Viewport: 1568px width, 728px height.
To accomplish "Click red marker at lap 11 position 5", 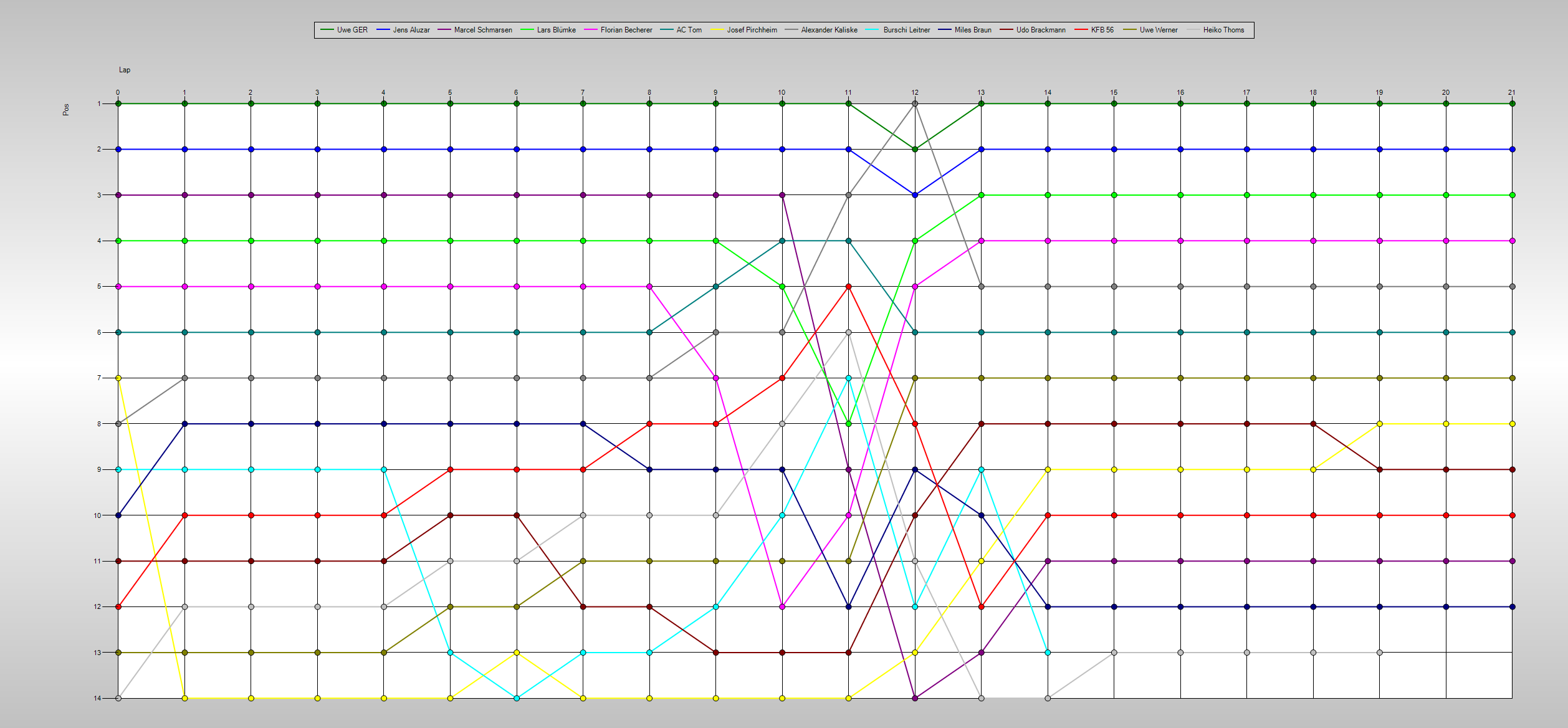I will (848, 287).
